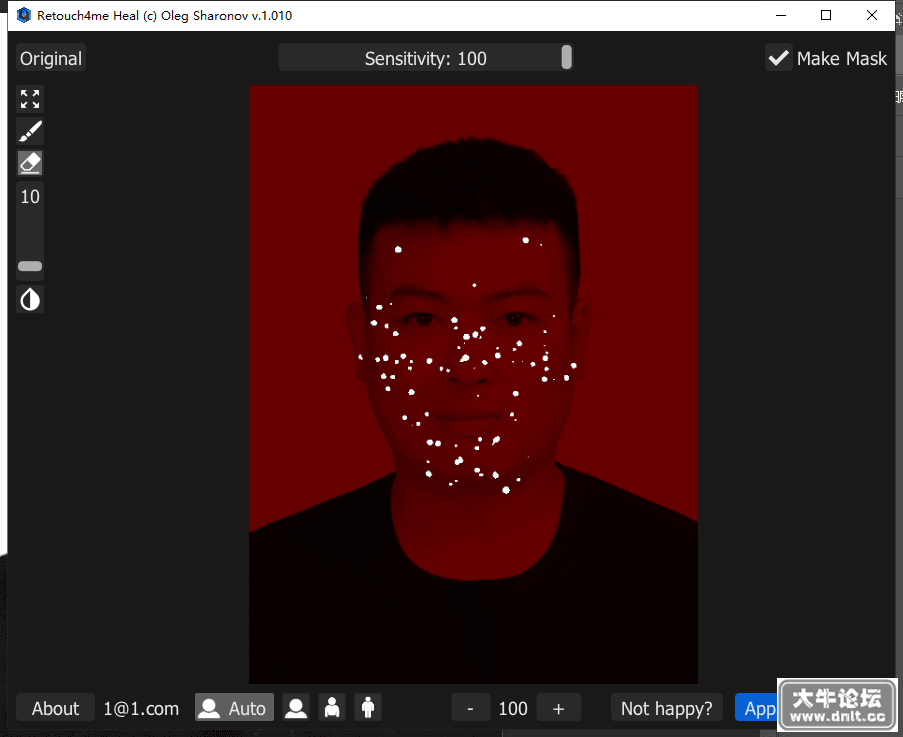Click the 1@1.com account label

(x=141, y=708)
